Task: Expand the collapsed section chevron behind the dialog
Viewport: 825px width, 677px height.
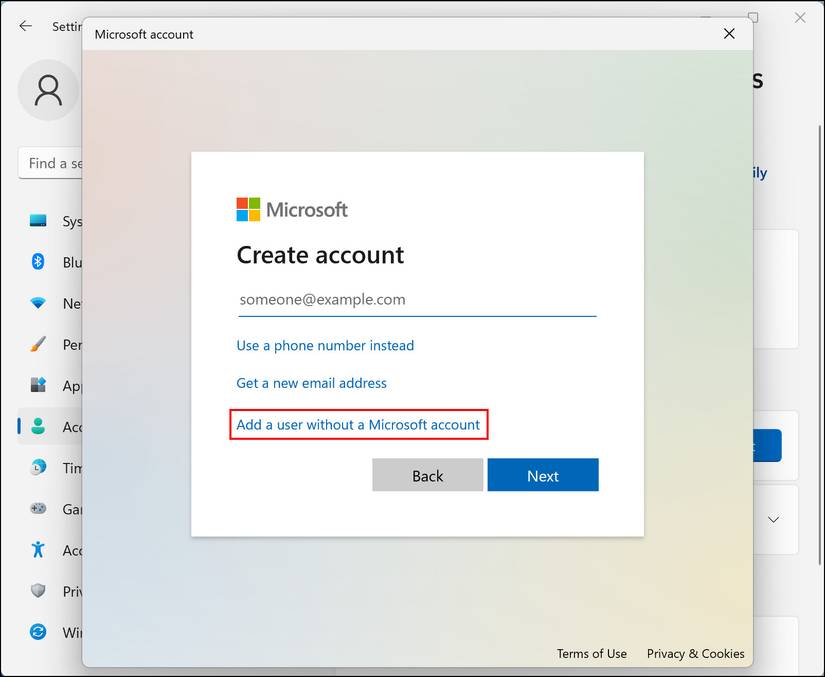Action: click(772, 519)
